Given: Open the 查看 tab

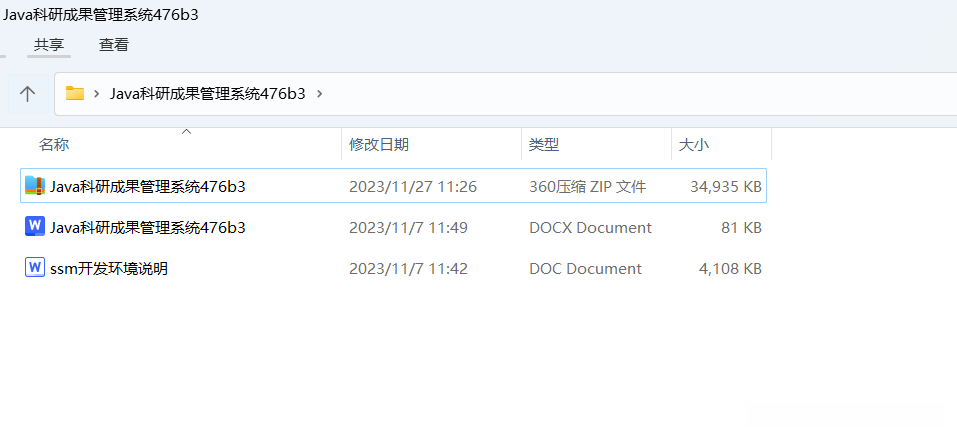Looking at the screenshot, I should click(x=114, y=45).
